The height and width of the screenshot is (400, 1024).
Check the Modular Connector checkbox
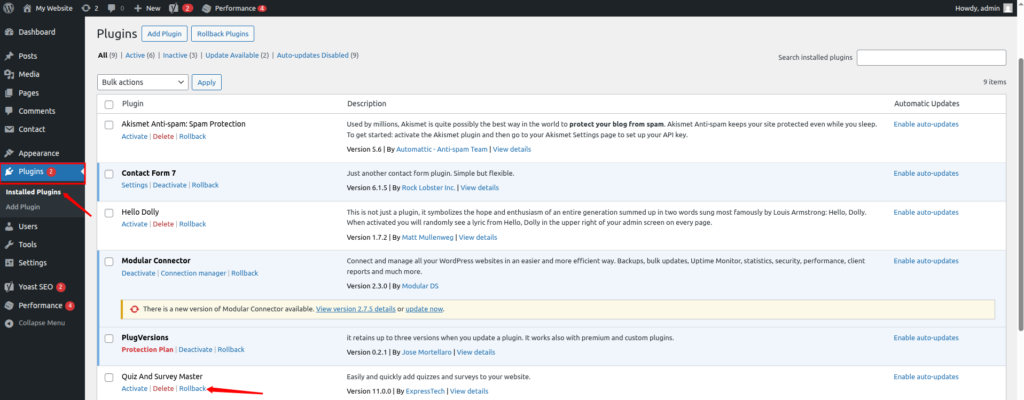point(109,261)
